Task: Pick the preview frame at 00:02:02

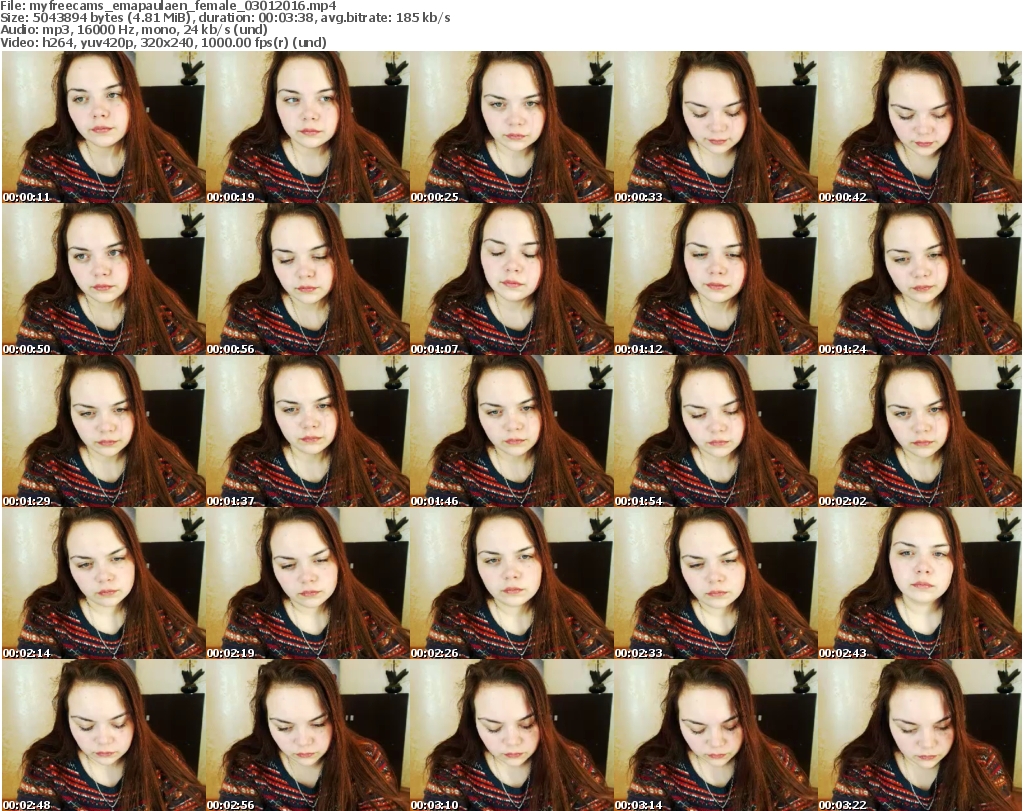Action: pyautogui.click(x=920, y=432)
